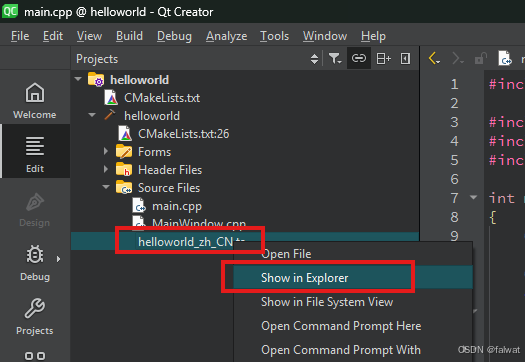Collapse the Source Files folder
Screen dimensions: 525x362
point(106,187)
